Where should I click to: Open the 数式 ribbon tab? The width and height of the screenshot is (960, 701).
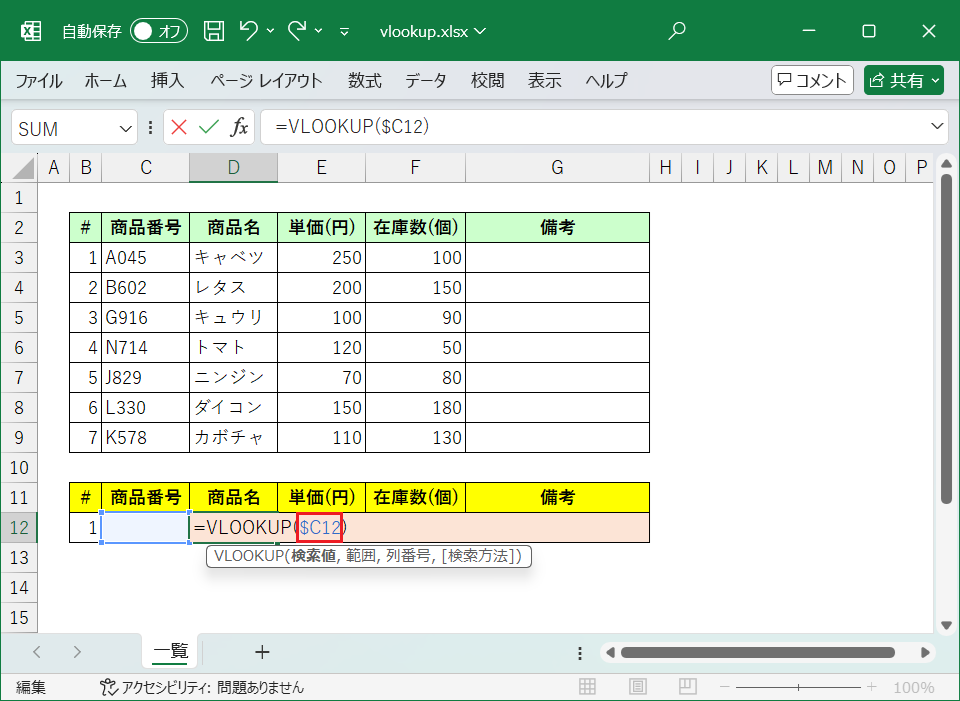pyautogui.click(x=364, y=81)
